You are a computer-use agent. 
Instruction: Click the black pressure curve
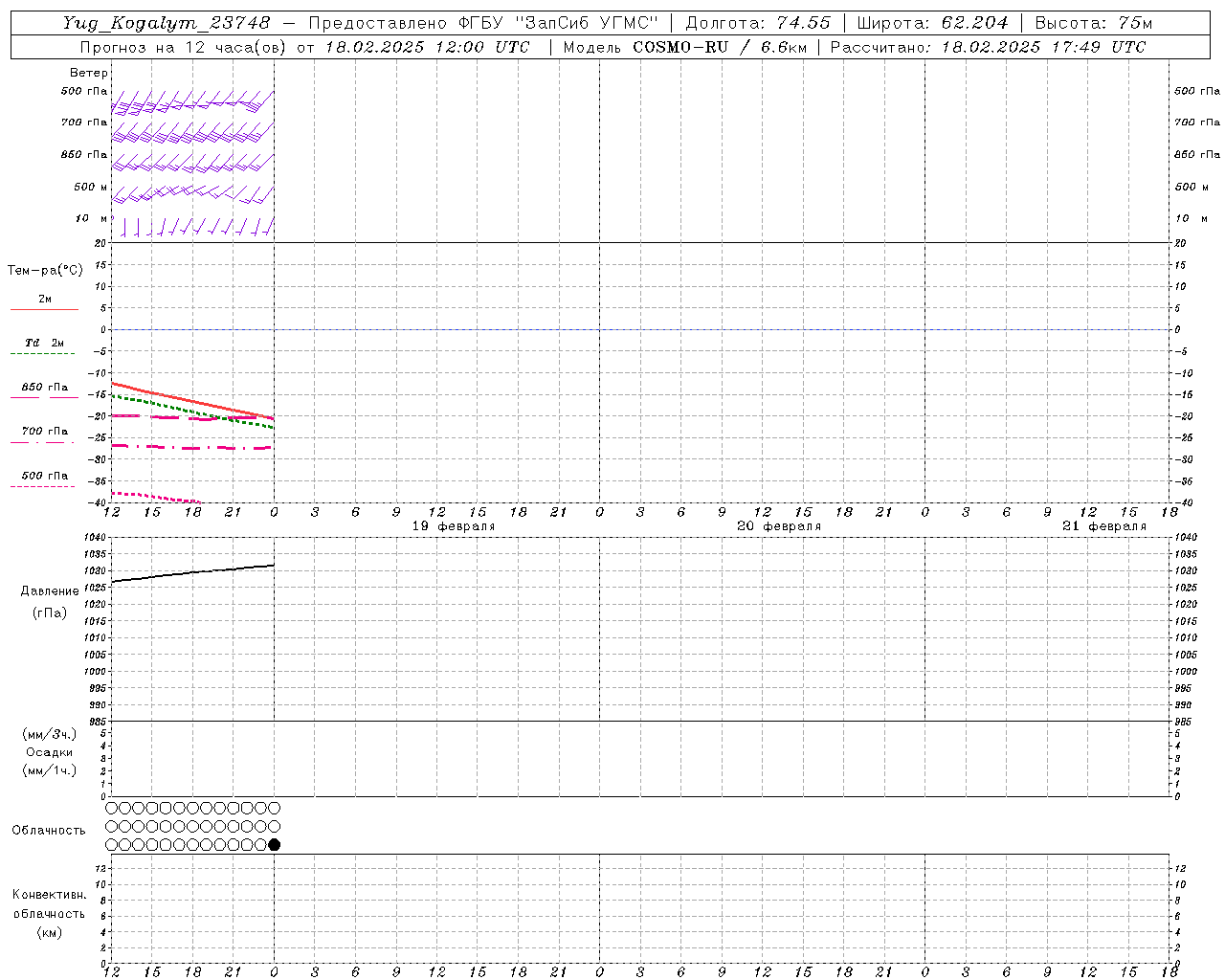(192, 572)
